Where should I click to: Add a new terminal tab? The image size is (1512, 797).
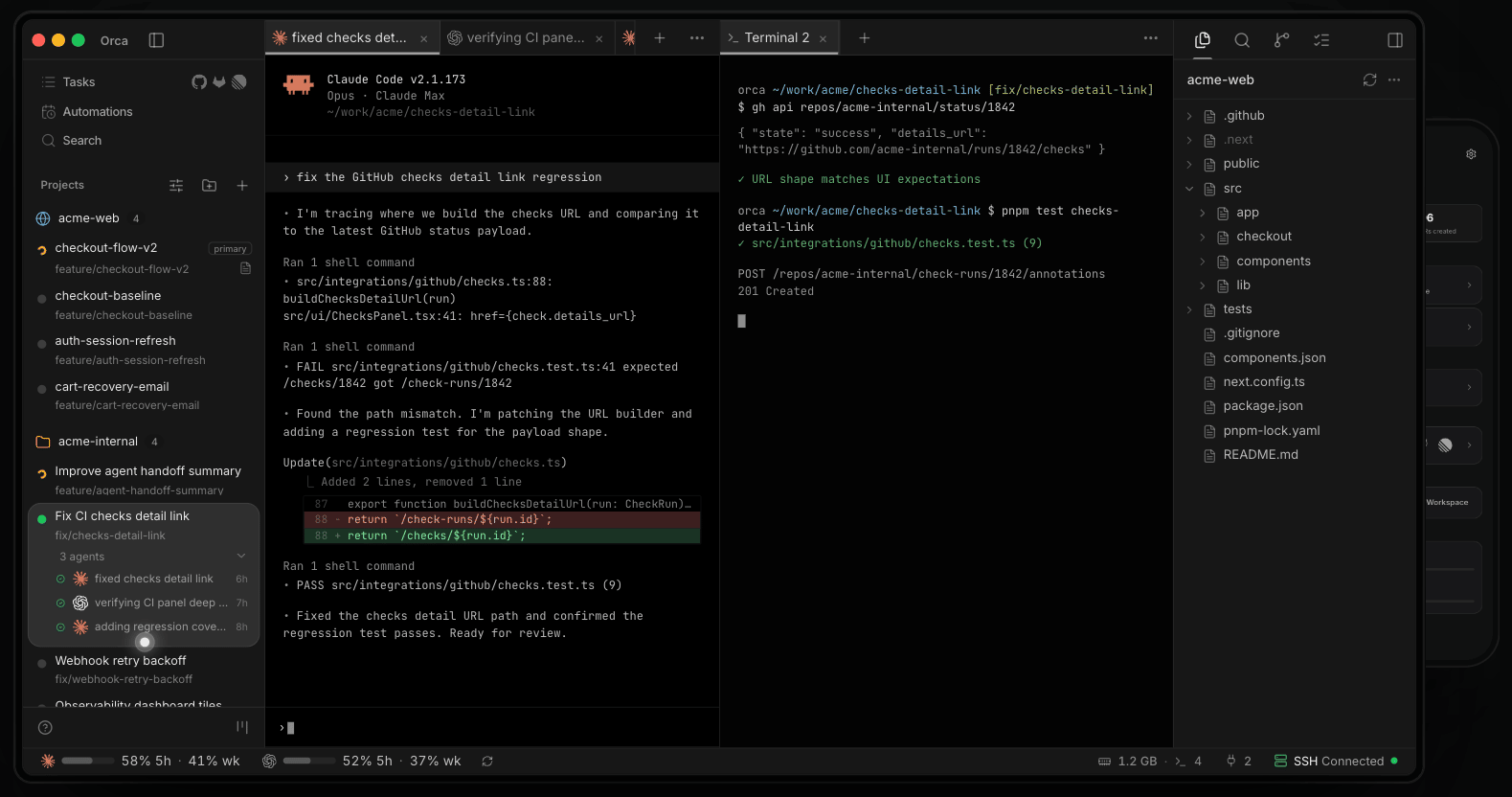[x=865, y=37]
